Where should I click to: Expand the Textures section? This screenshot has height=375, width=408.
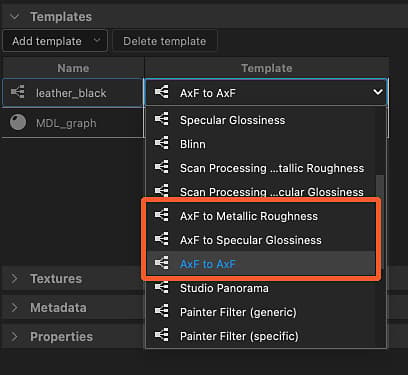pyautogui.click(x=14, y=279)
